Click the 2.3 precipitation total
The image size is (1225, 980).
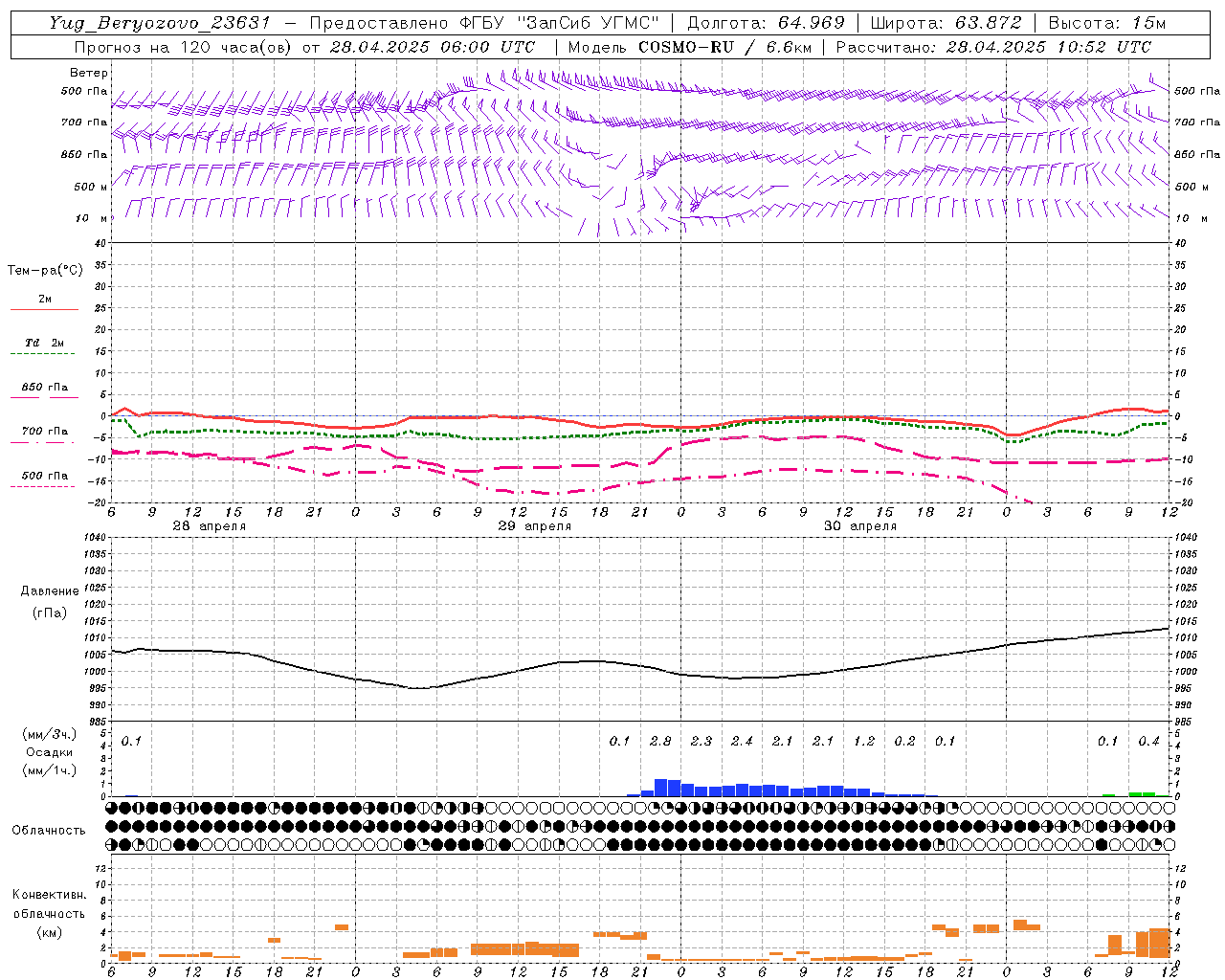click(702, 741)
